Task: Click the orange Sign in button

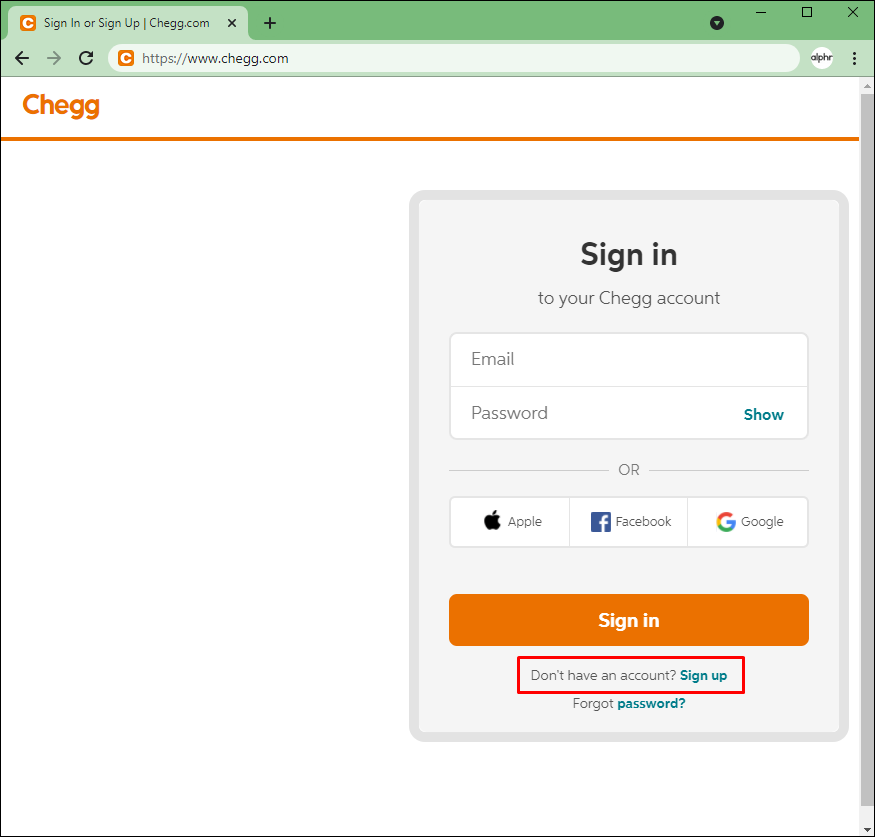Action: [x=629, y=620]
